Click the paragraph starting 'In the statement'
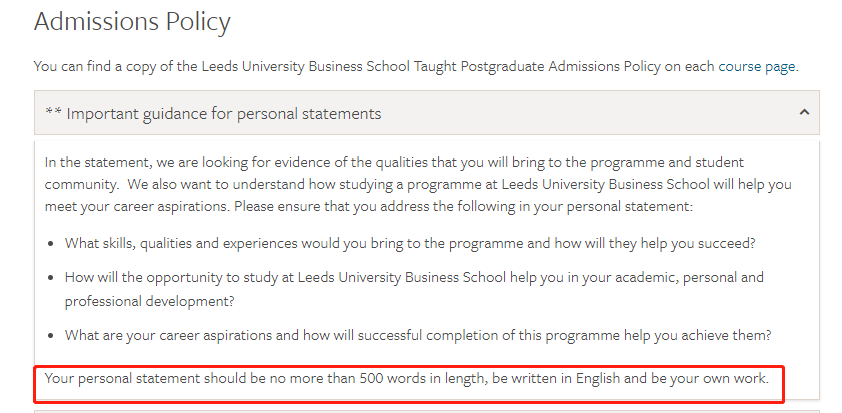The height and width of the screenshot is (413, 842). click(x=418, y=184)
